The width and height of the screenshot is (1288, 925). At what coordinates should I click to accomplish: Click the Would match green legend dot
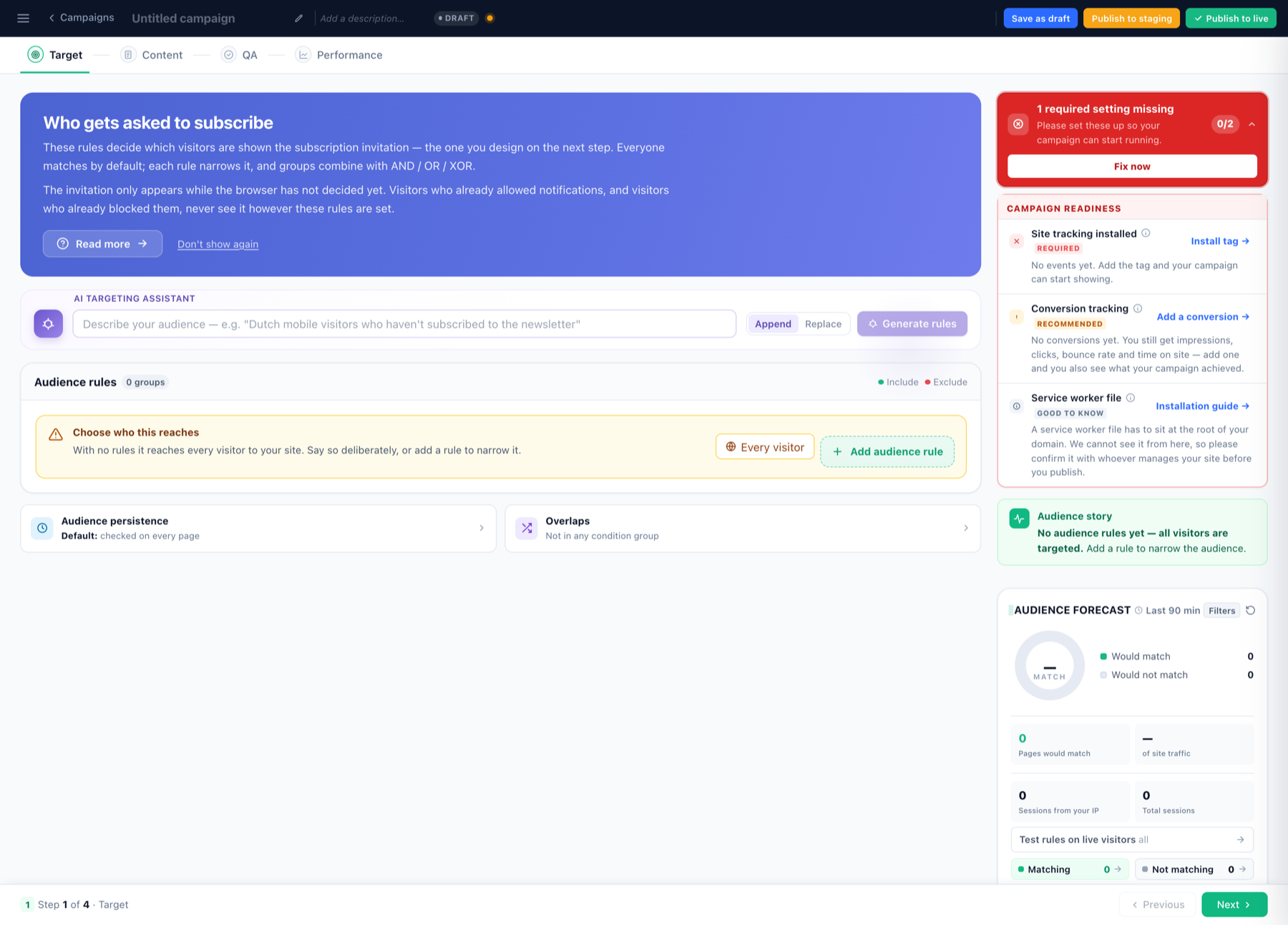point(1103,656)
